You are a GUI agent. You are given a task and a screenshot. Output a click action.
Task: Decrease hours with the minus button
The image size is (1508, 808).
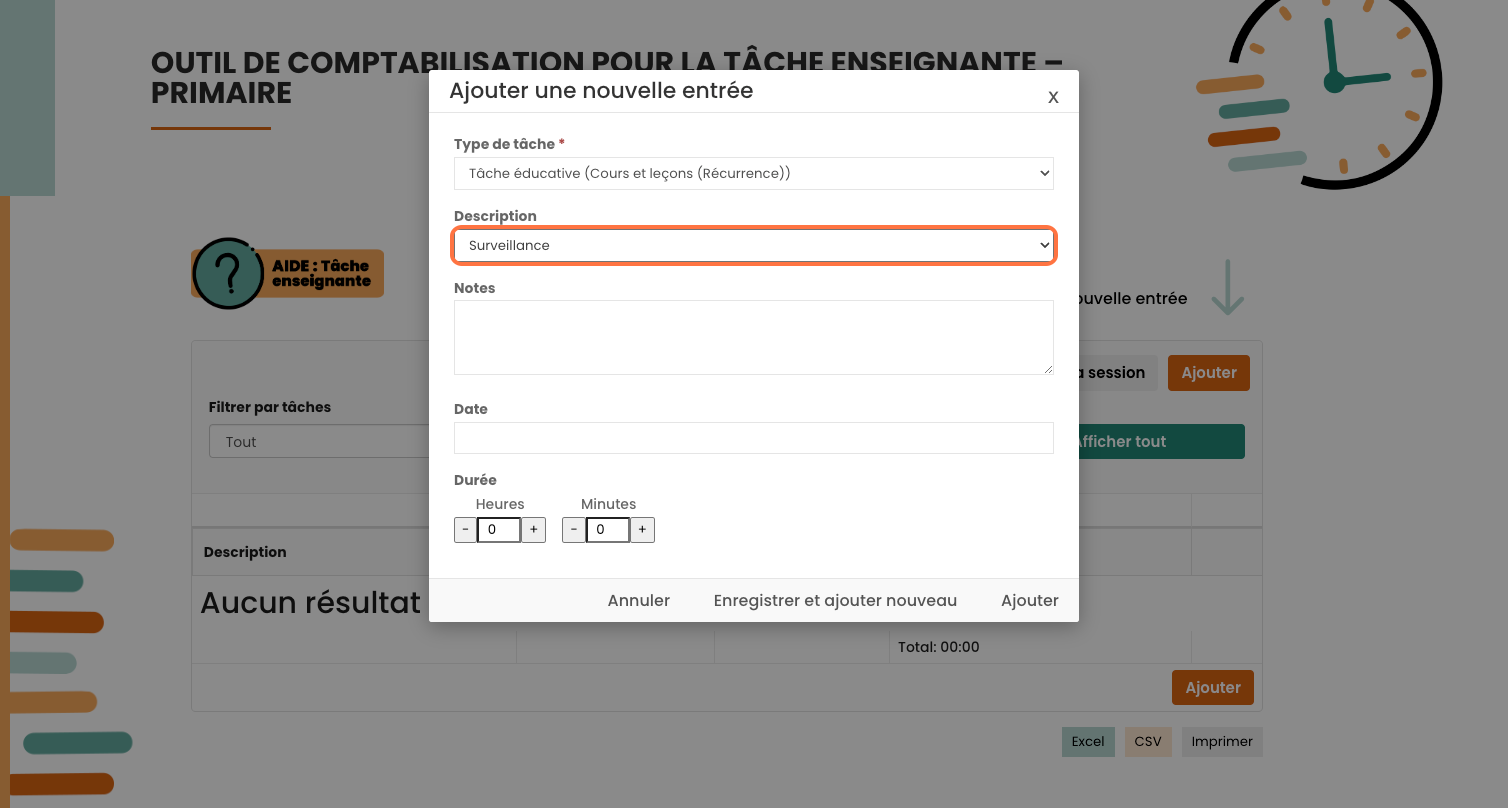tap(465, 530)
